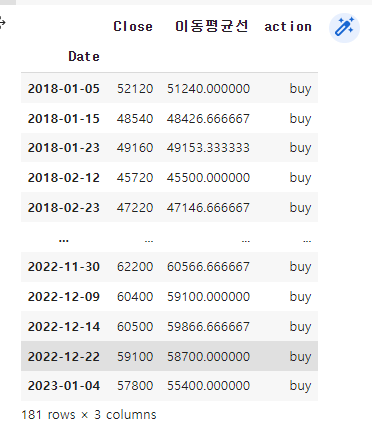Select the 이동평균선 column header
Viewport: 372px width, 421px height.
click(x=212, y=26)
